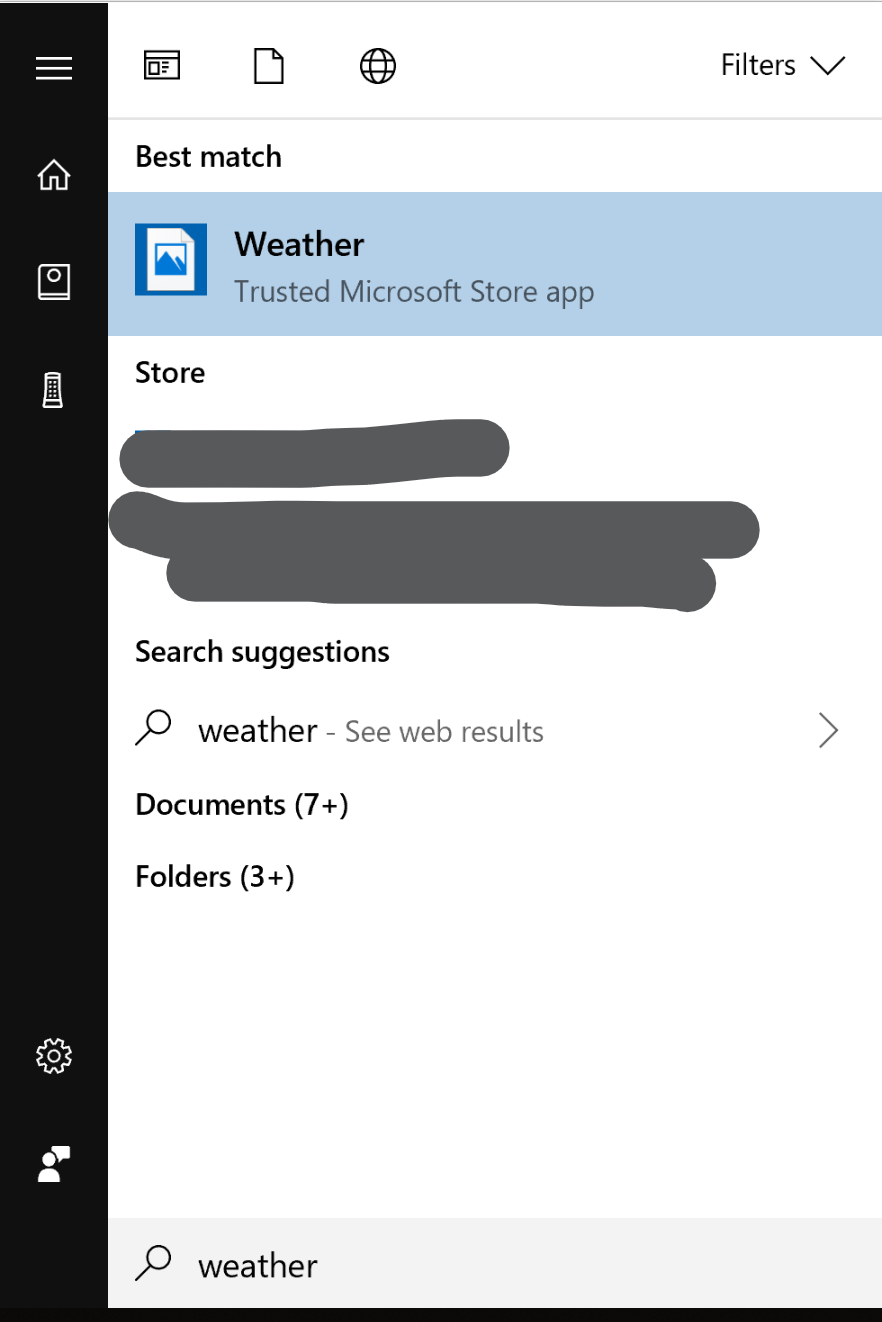
Task: Expand the hamburger menu in sidebar
Action: tap(54, 68)
